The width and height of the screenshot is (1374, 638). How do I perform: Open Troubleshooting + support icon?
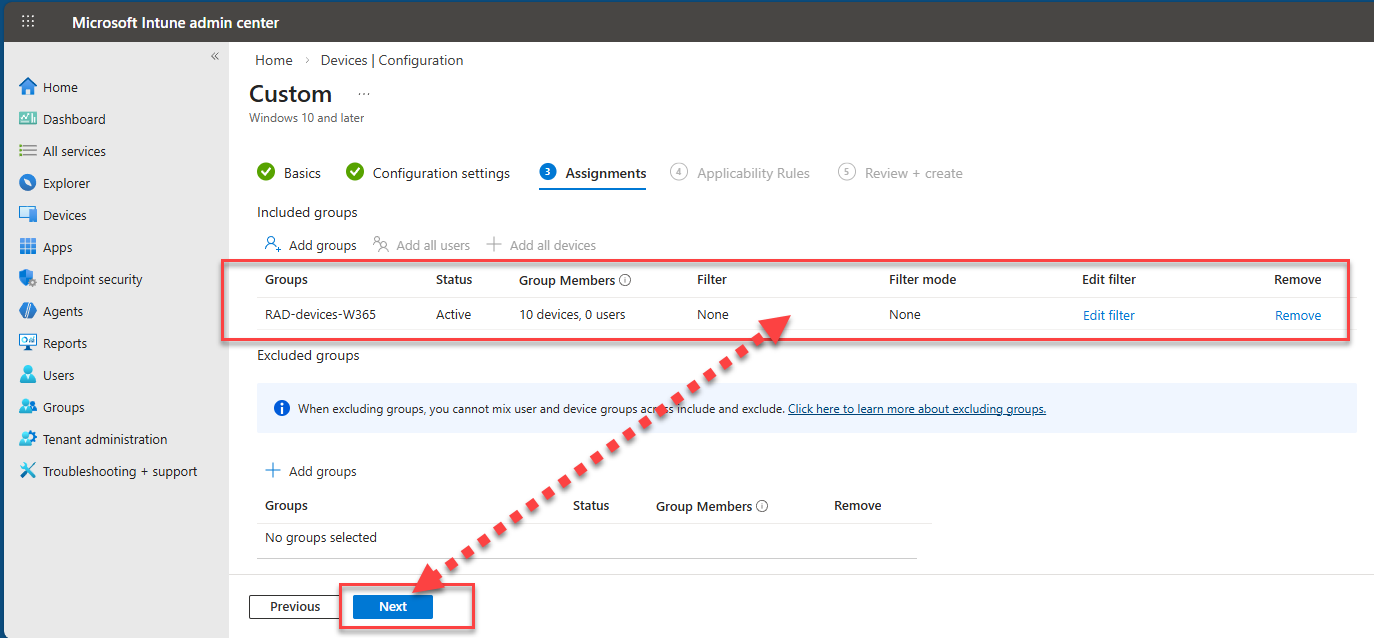coord(28,471)
